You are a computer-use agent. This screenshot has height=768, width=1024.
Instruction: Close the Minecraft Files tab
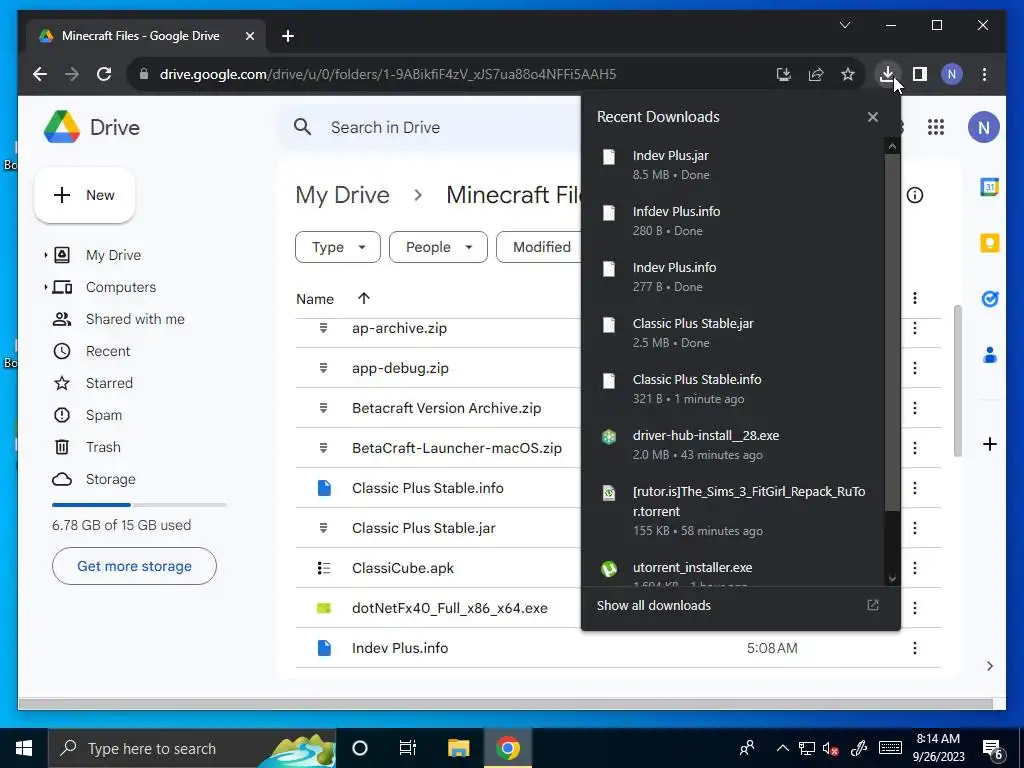click(249, 36)
